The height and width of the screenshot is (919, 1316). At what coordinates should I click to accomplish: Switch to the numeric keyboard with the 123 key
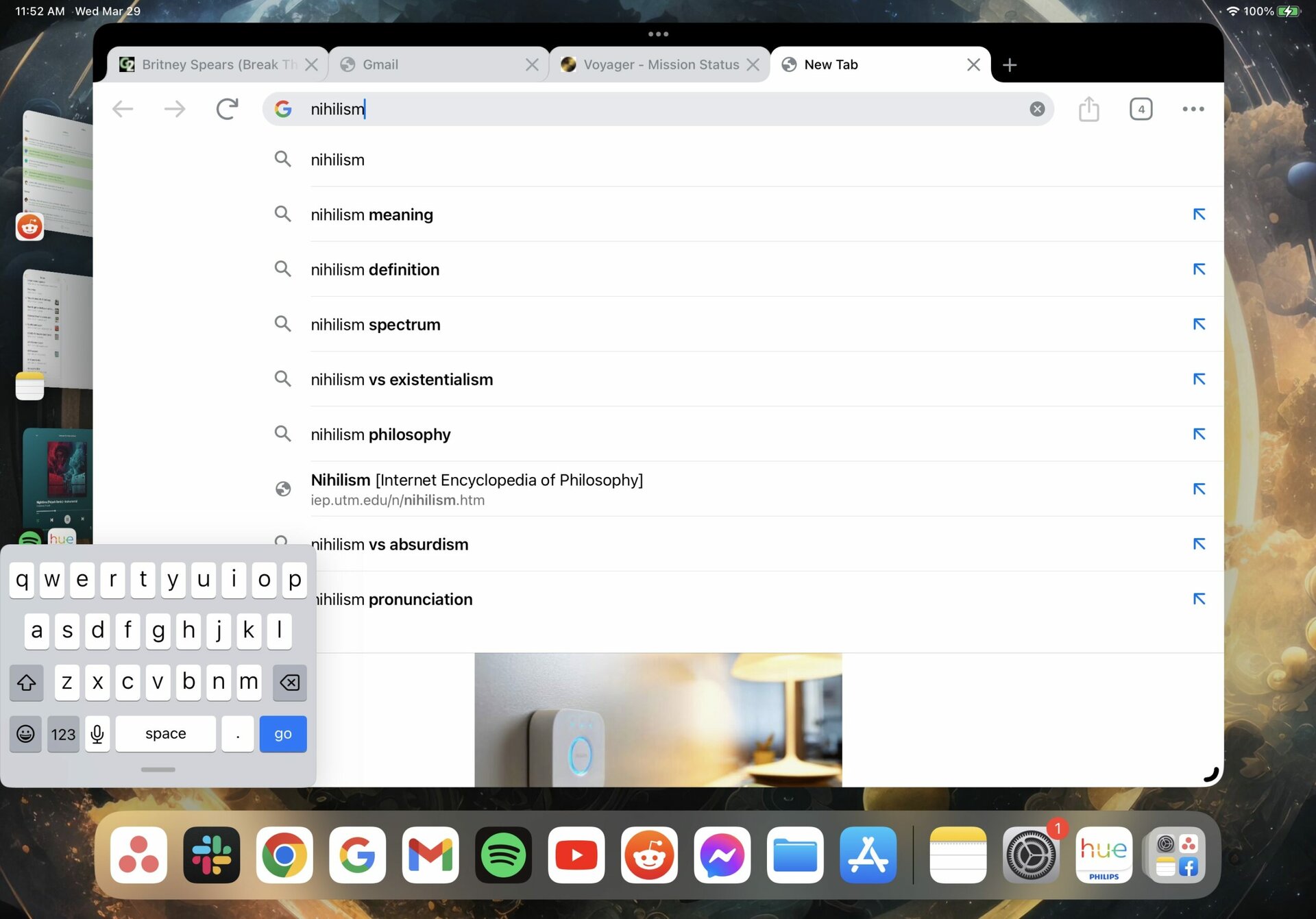click(63, 733)
